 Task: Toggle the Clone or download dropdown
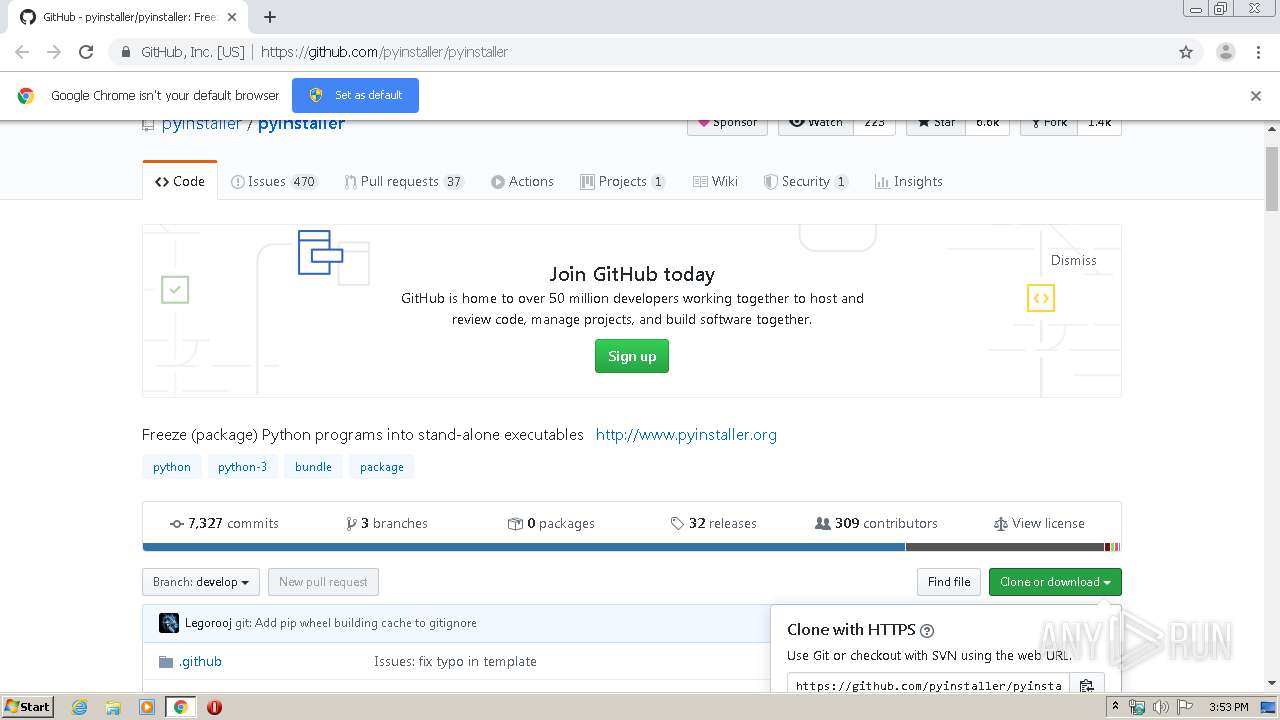[x=1055, y=582]
